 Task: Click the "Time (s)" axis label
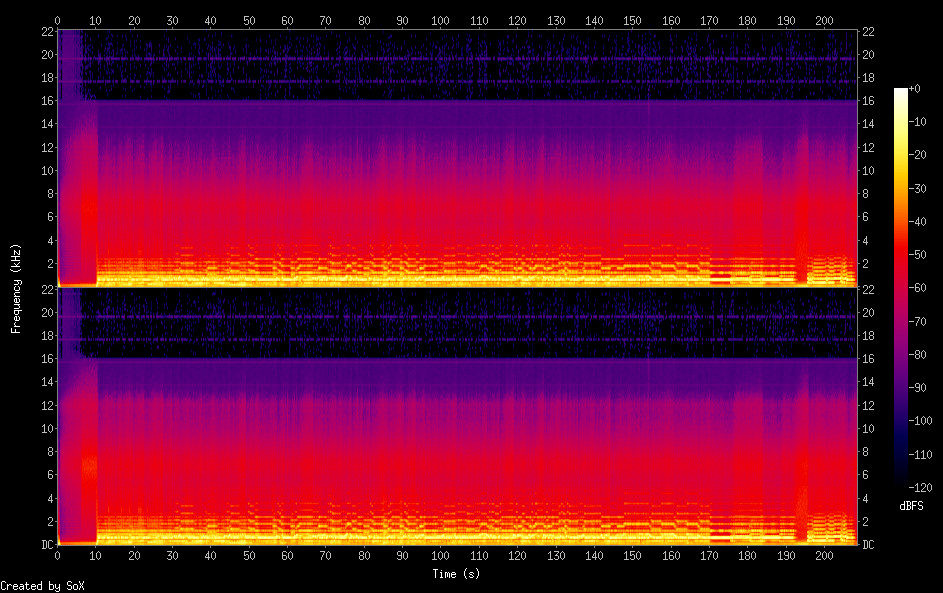click(457, 574)
